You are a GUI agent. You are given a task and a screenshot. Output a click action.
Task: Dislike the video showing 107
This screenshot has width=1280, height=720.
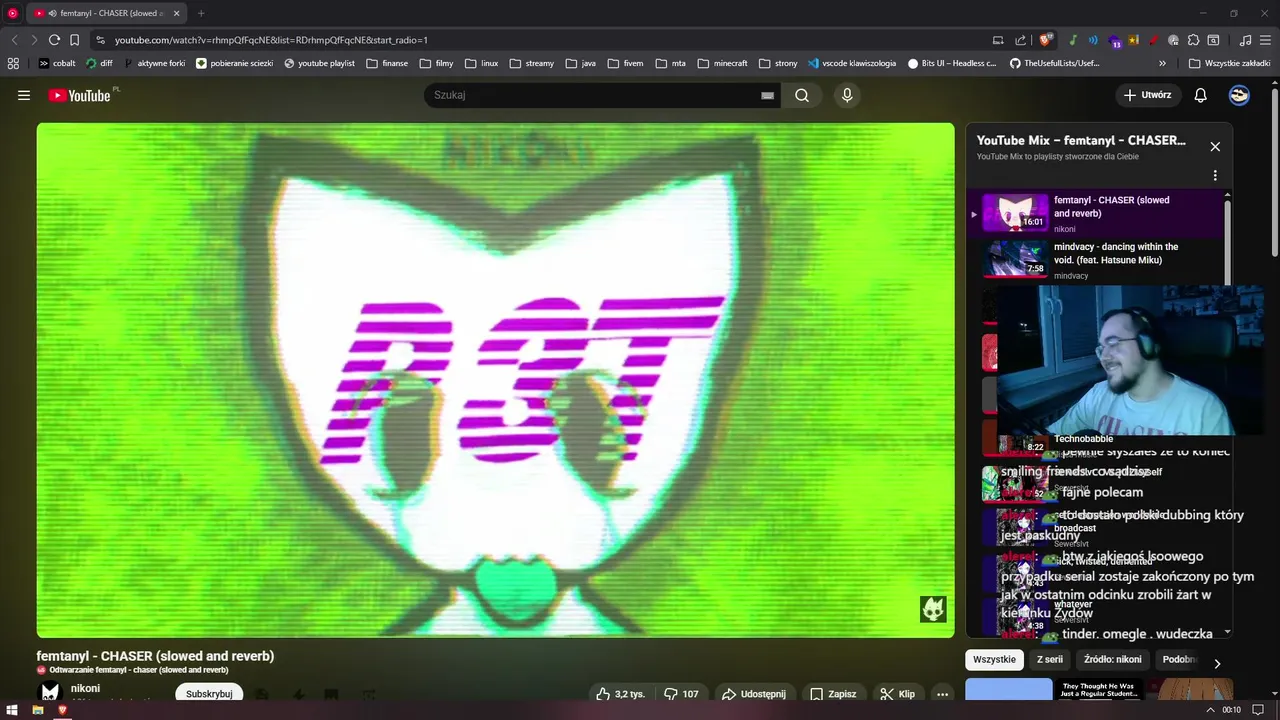point(681,694)
